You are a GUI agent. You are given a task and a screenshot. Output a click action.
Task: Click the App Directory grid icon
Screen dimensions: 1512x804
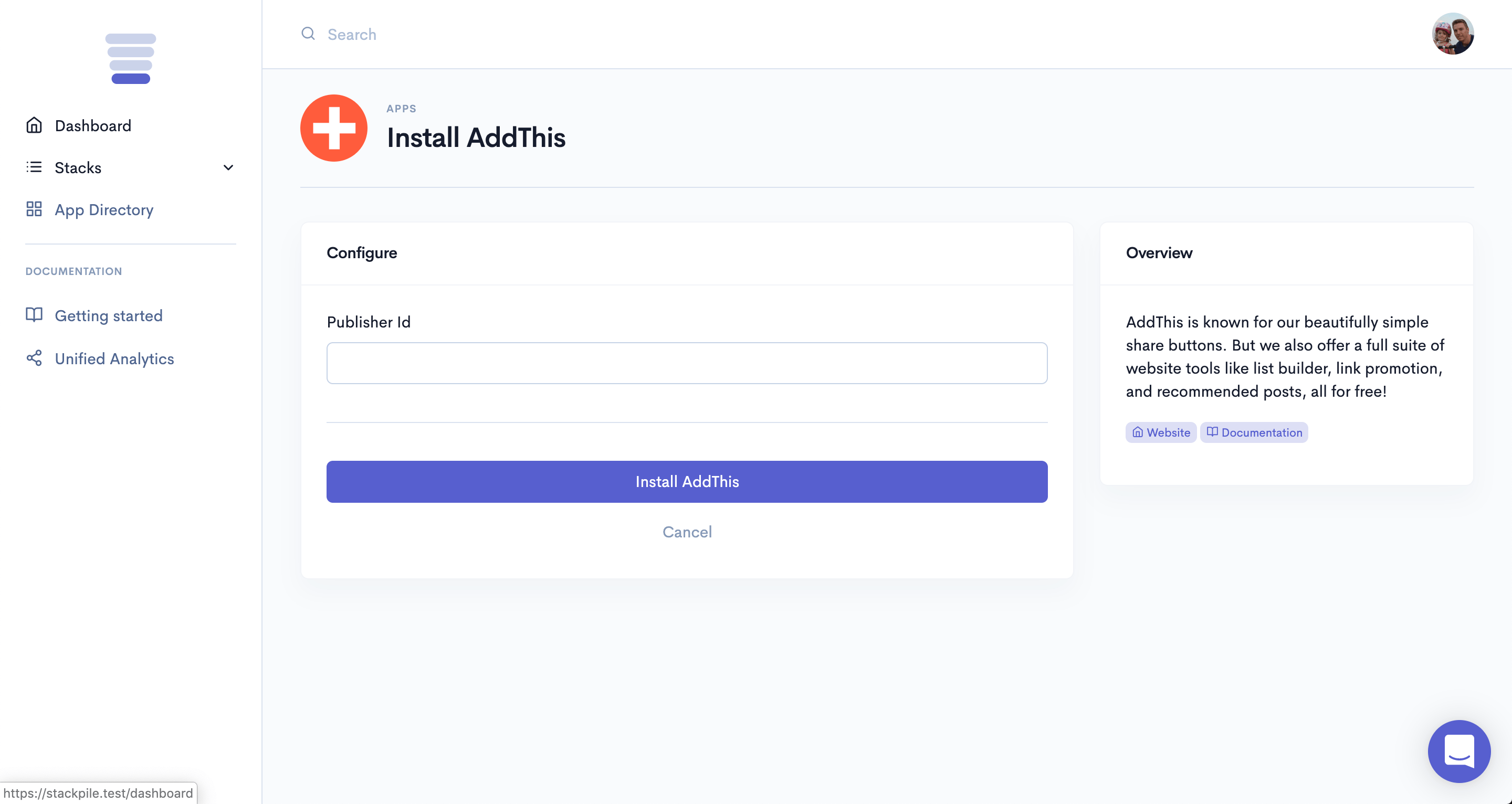[x=34, y=209]
